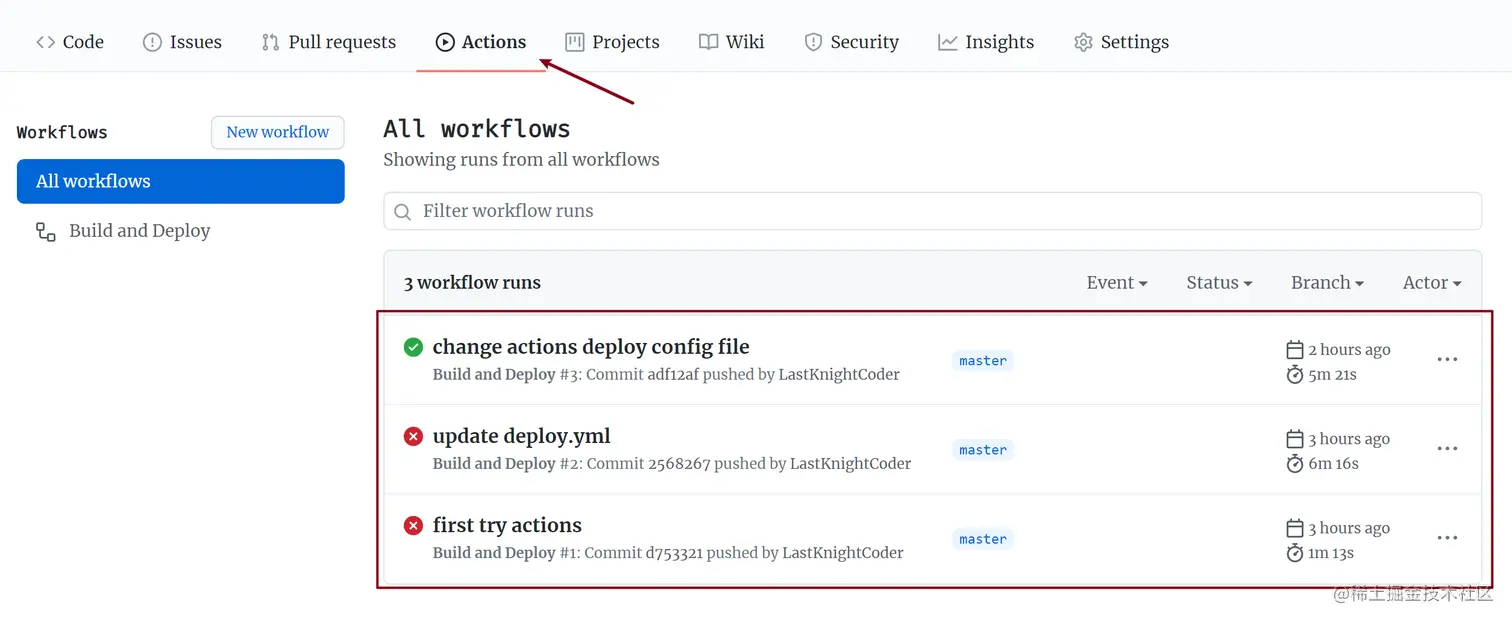Click the search magnifier icon in filter box

click(x=403, y=212)
